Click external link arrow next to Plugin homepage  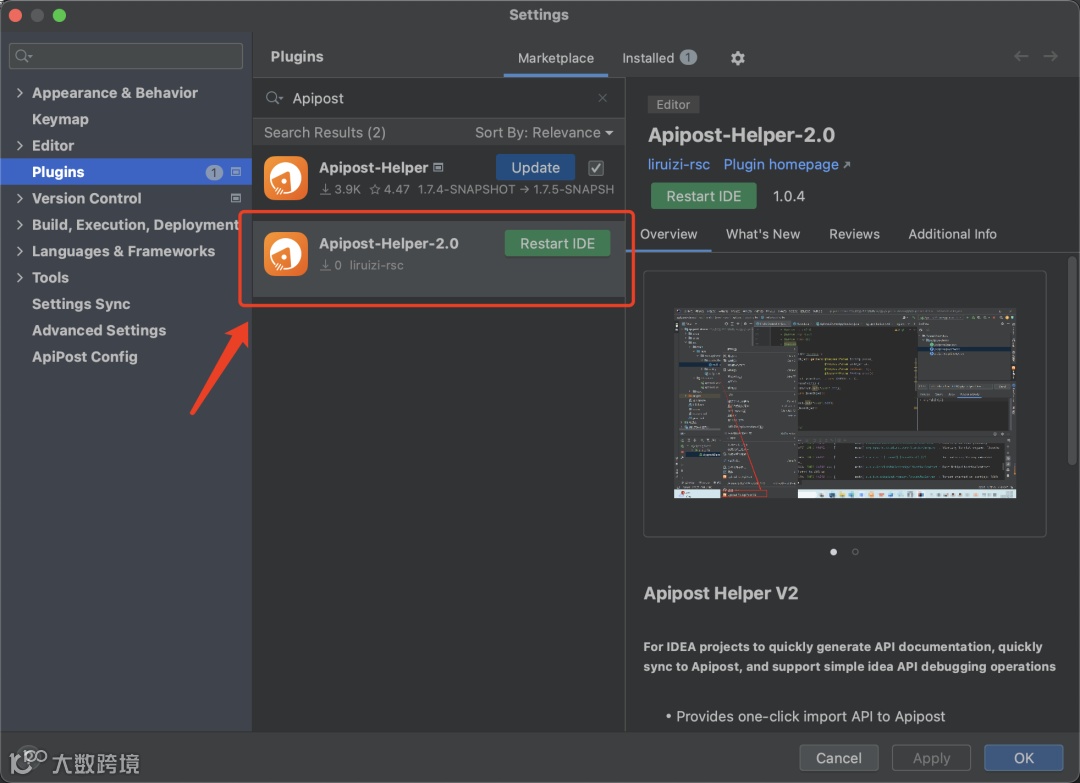point(847,165)
